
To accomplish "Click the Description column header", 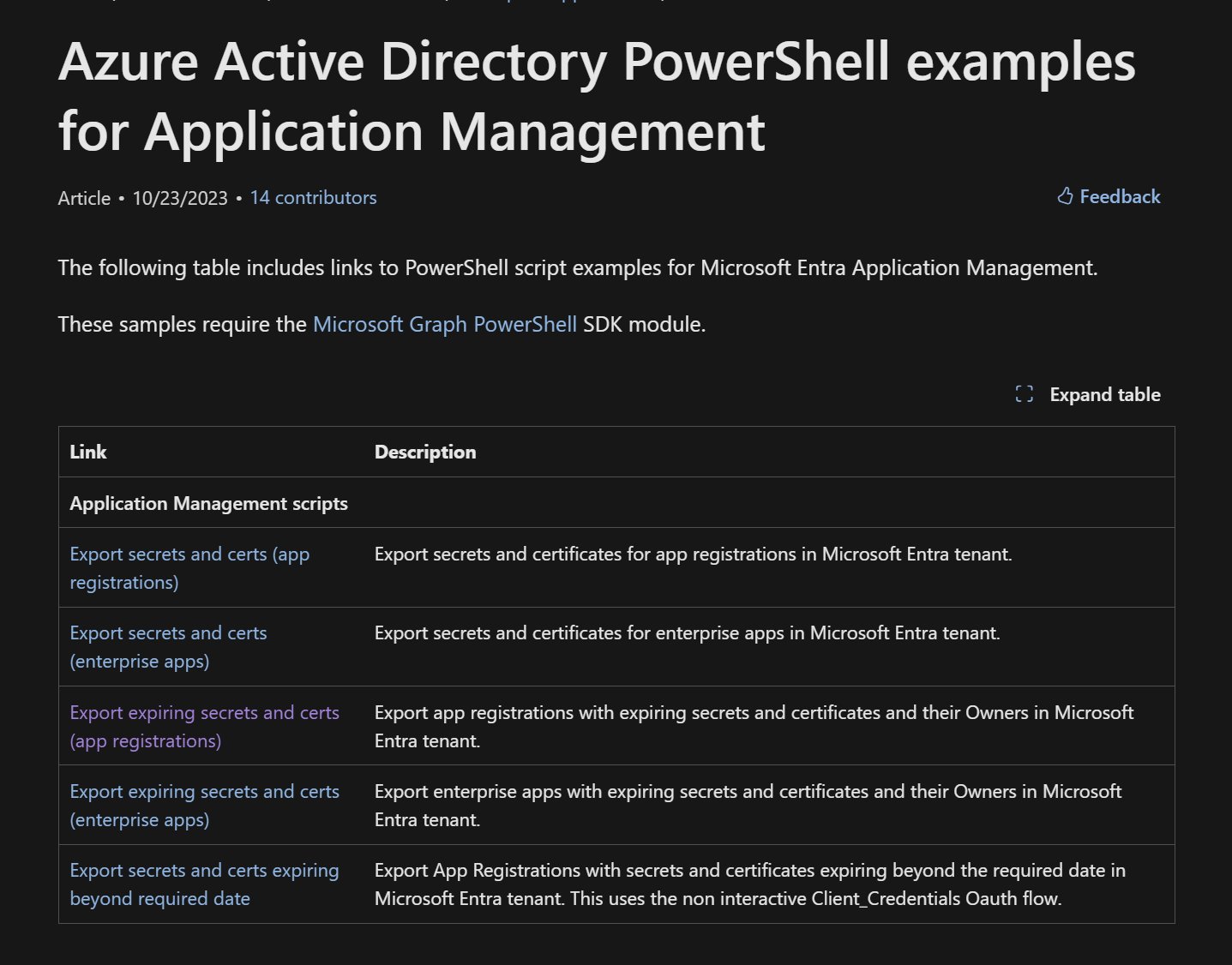I will (x=425, y=452).
